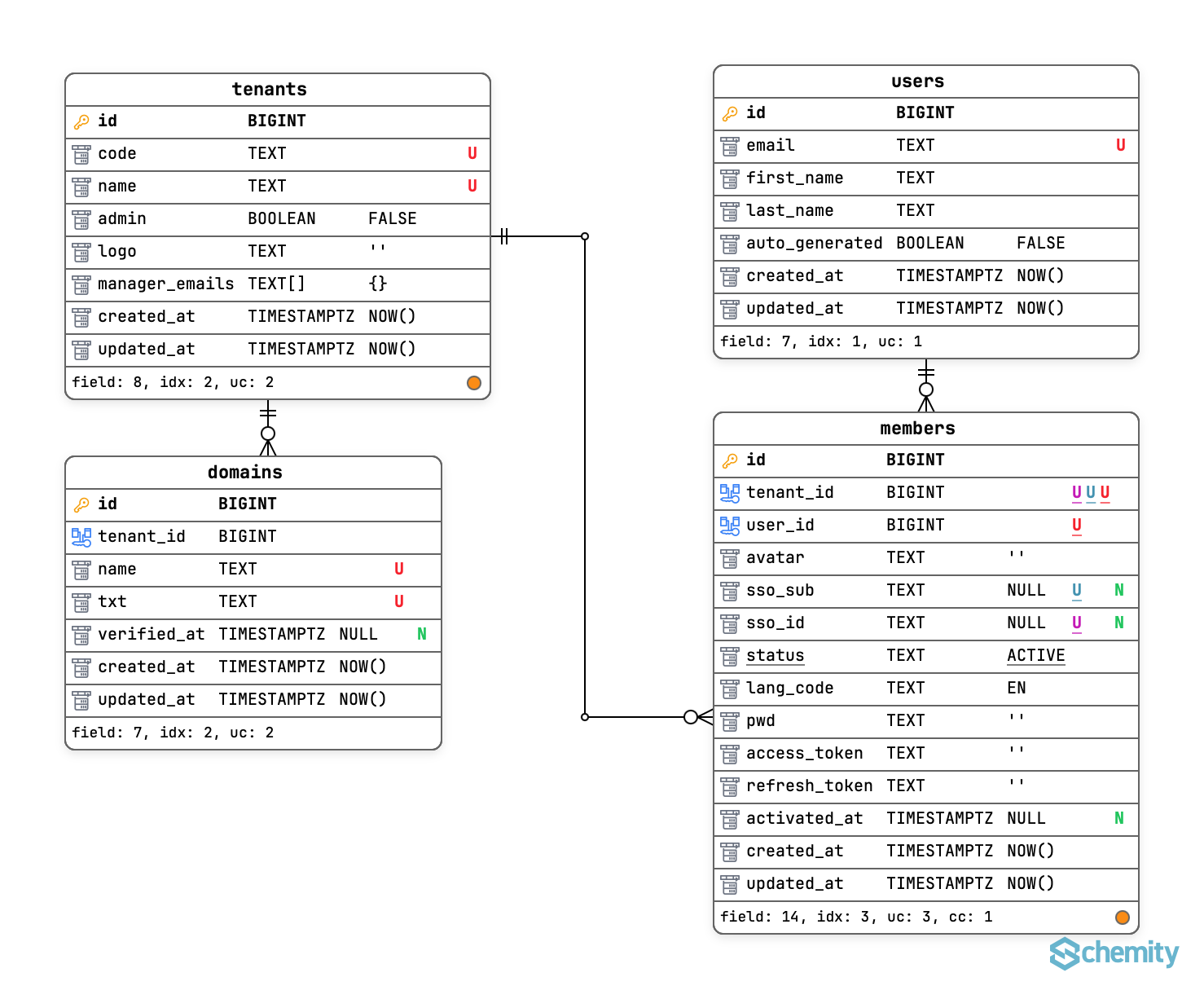
Task: Click the crow's foot connector at members pwd row
Action: click(698, 717)
